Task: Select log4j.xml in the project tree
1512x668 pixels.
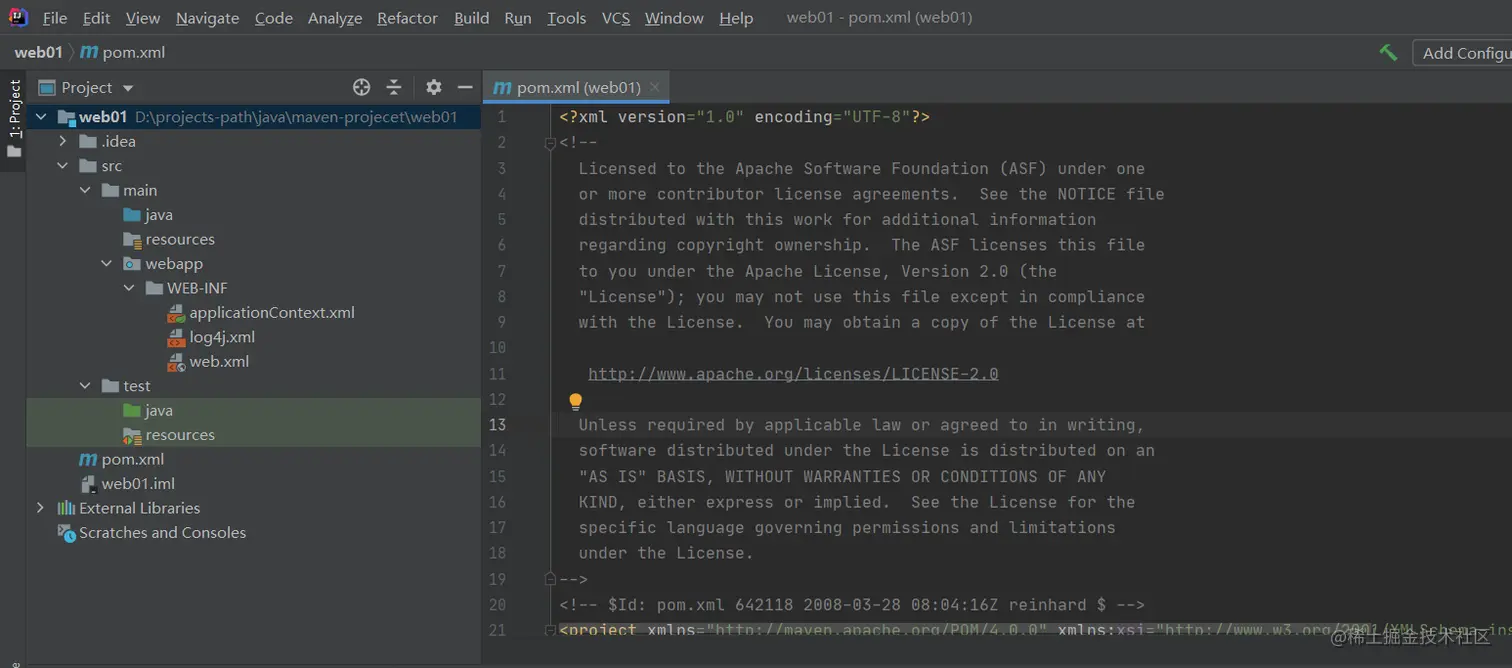Action: click(222, 337)
